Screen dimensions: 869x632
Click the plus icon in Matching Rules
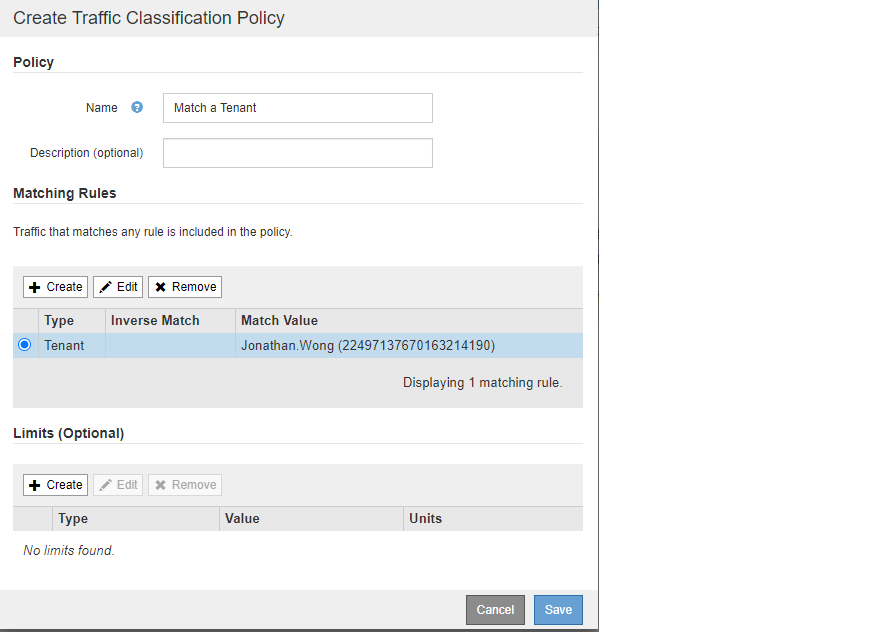pos(35,287)
